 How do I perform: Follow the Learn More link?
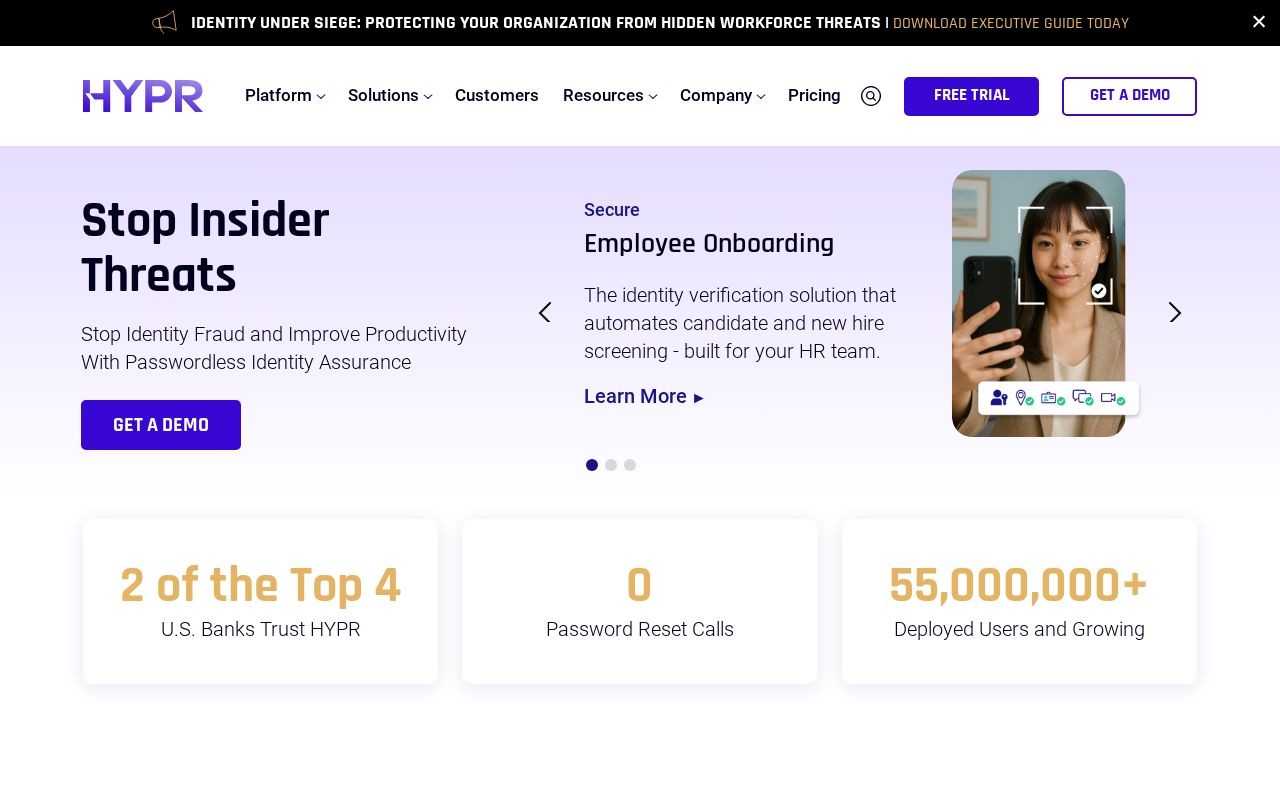644,397
